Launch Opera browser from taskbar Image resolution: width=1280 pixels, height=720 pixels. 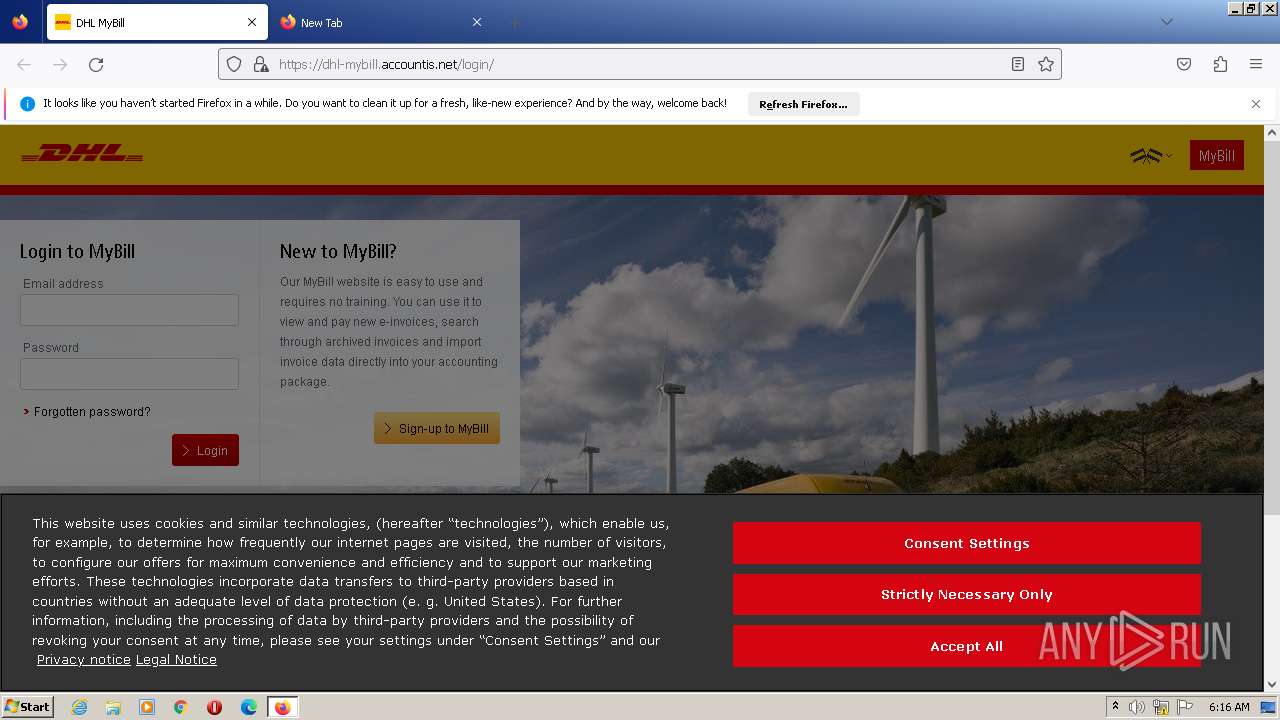(x=215, y=707)
